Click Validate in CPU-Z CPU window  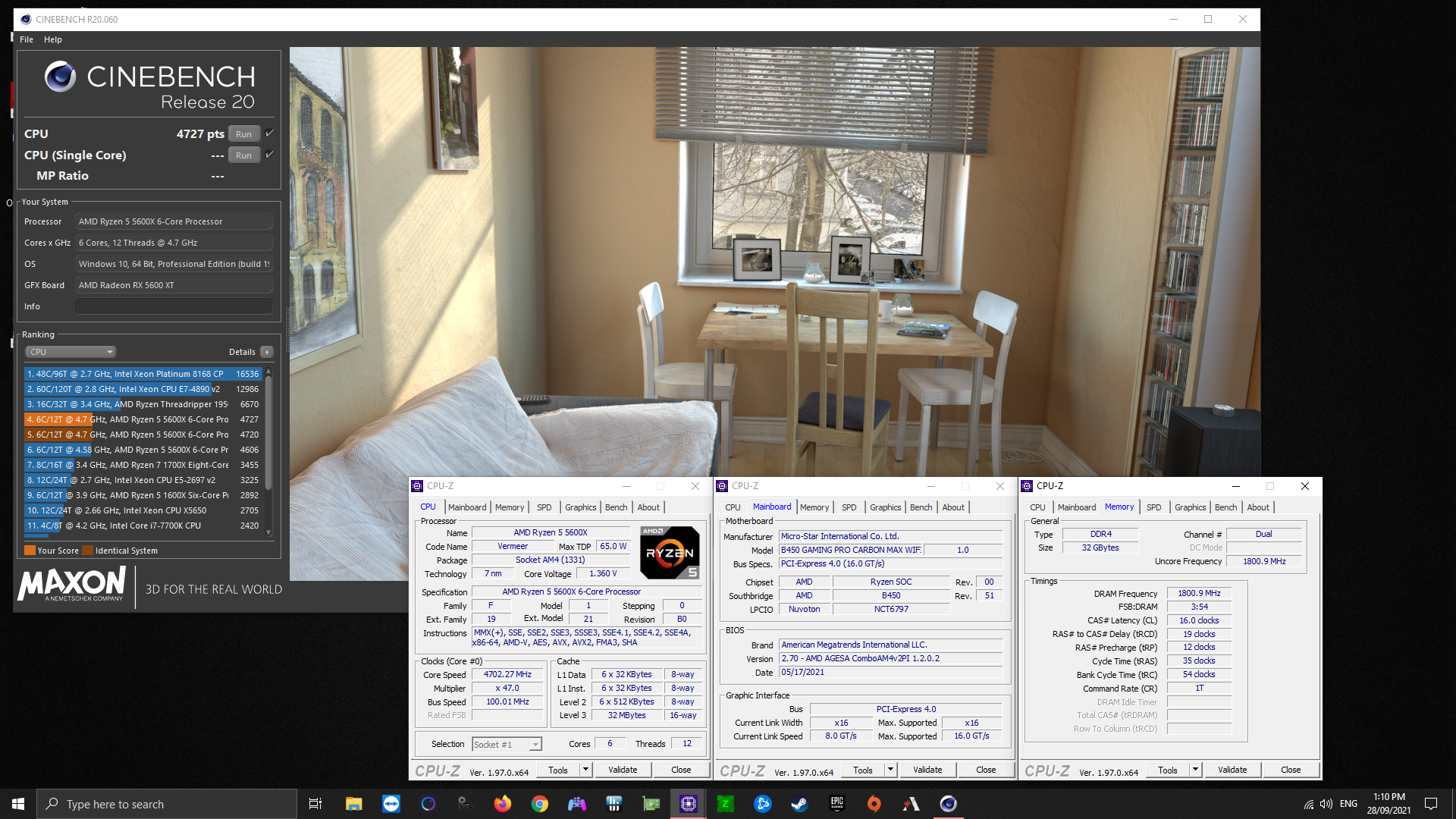[x=623, y=770]
